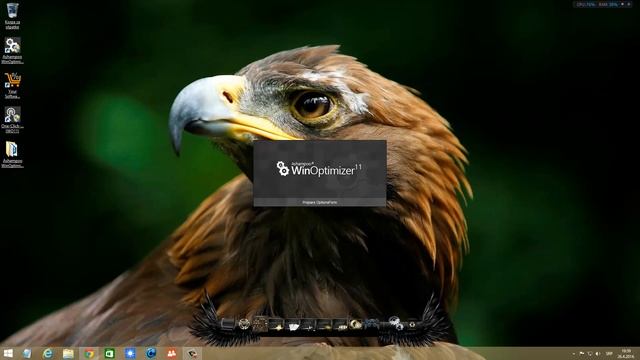Image resolution: width=640 pixels, height=360 pixels.
Task: Launch the One Click Optimizer desktop shortcut
Action: [12, 120]
